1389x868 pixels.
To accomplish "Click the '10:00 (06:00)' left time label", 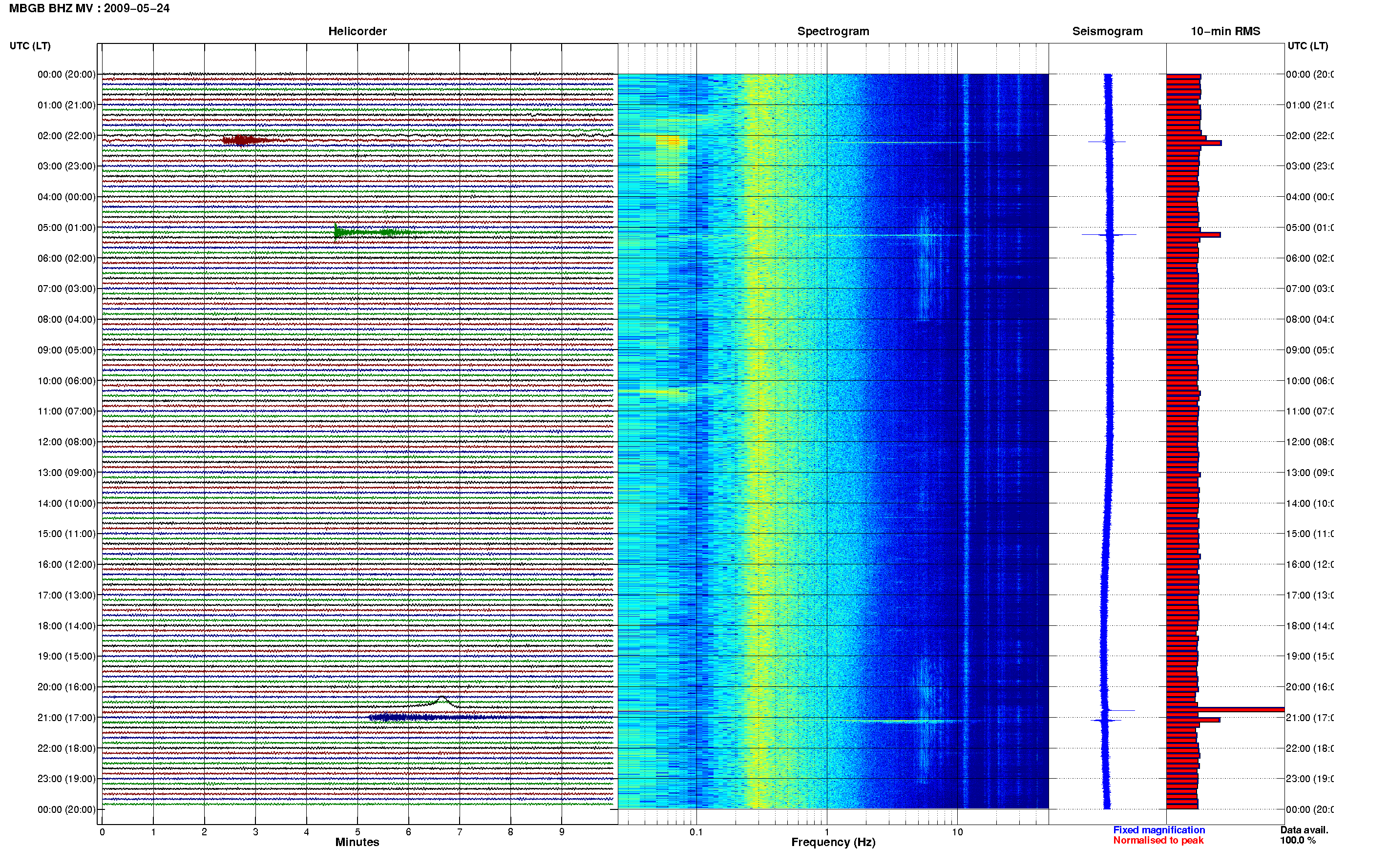I will pos(66,381).
